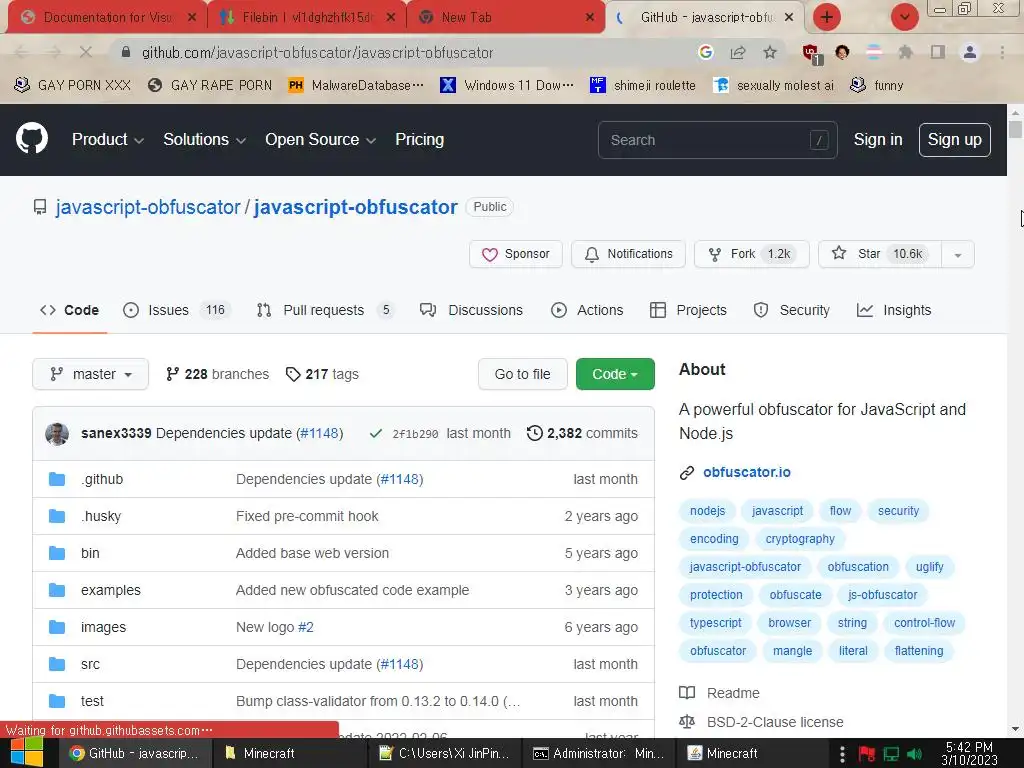Click the Readme book icon
Screen dimensions: 1024x768
tap(687, 693)
